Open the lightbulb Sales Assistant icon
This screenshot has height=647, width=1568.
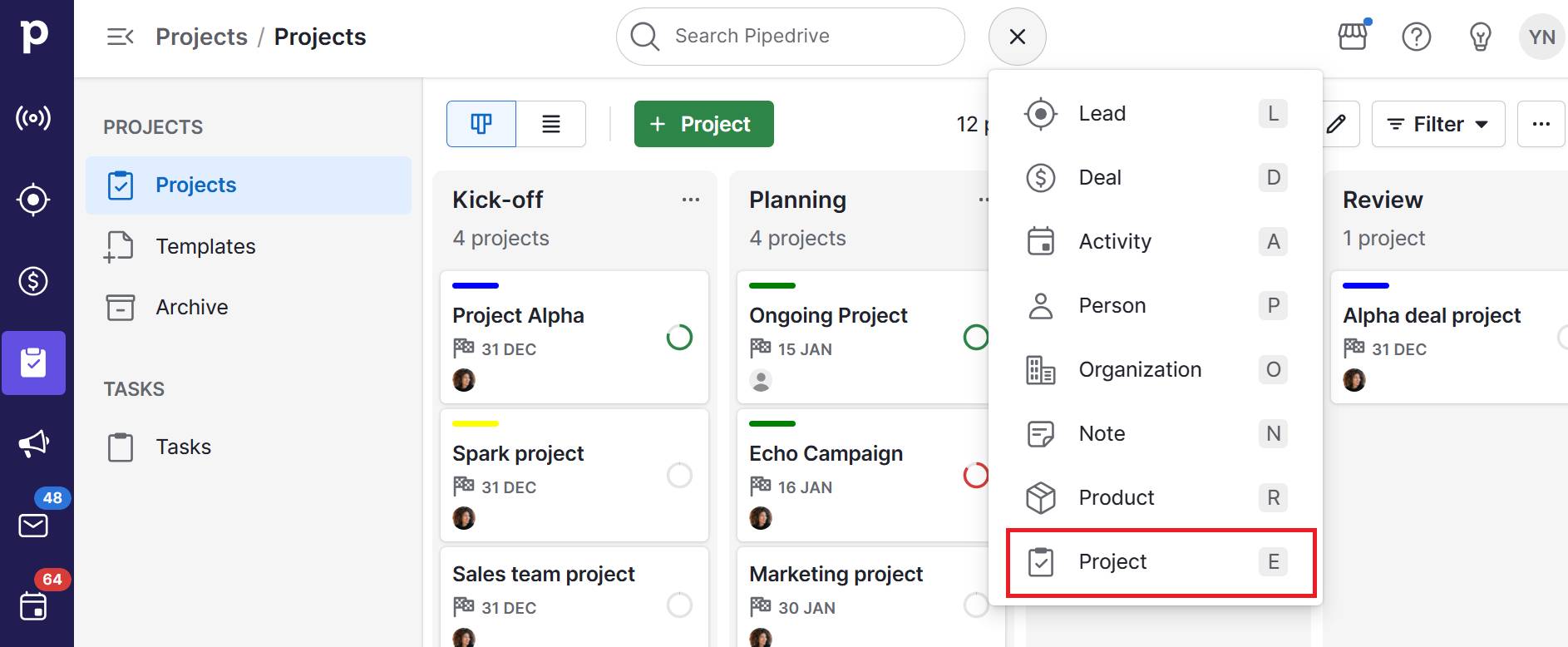pyautogui.click(x=1480, y=37)
